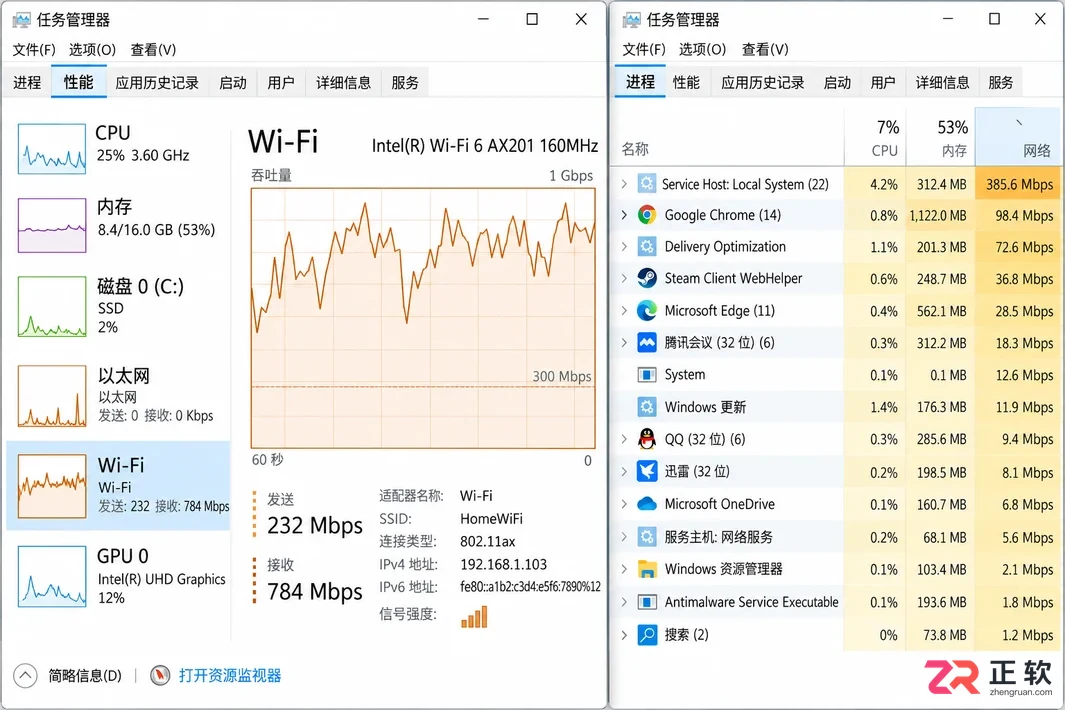The height and width of the screenshot is (710, 1065).
Task: Click the 迅雷 process icon
Action: point(647,472)
